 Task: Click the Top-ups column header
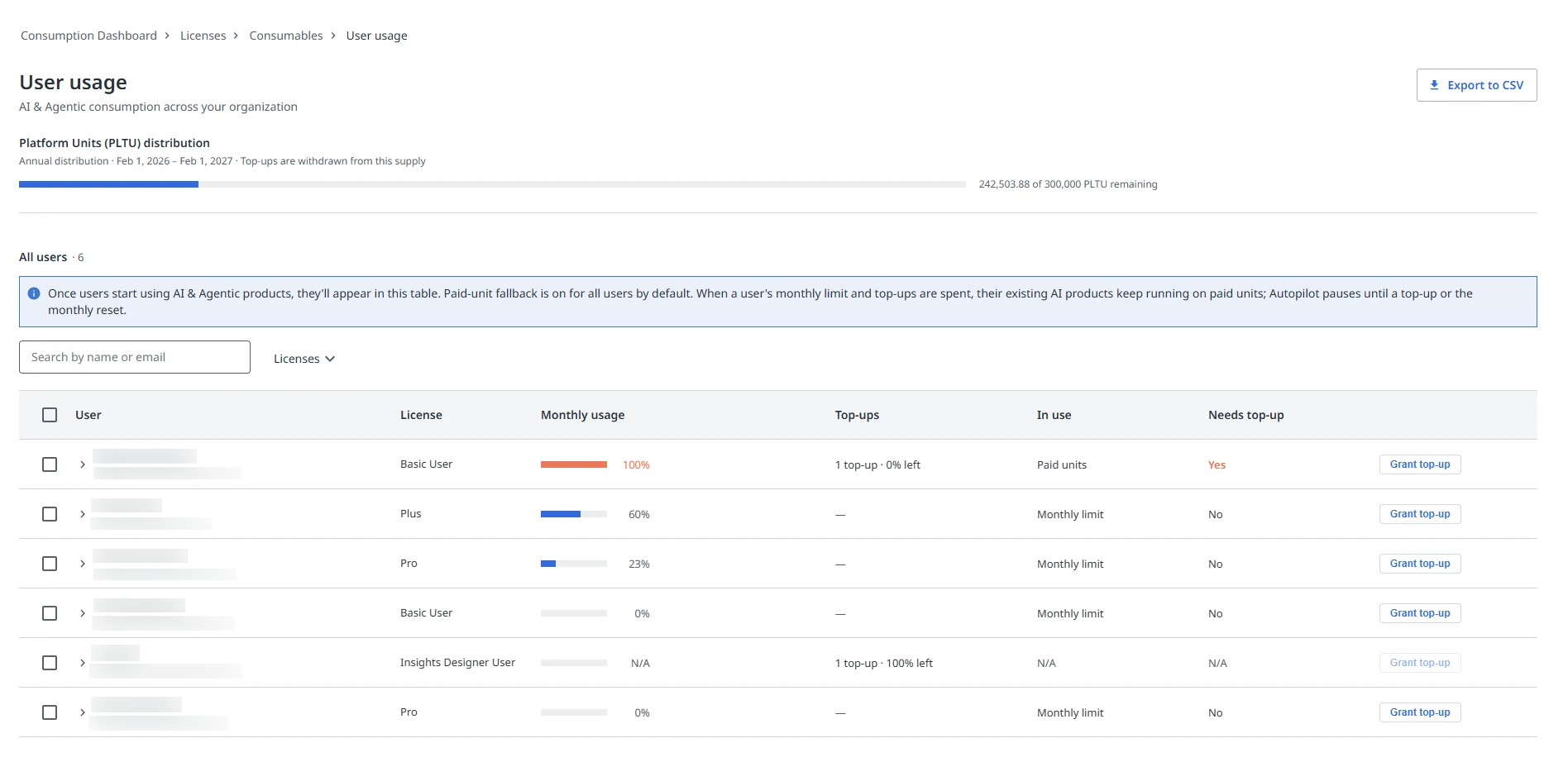(857, 415)
